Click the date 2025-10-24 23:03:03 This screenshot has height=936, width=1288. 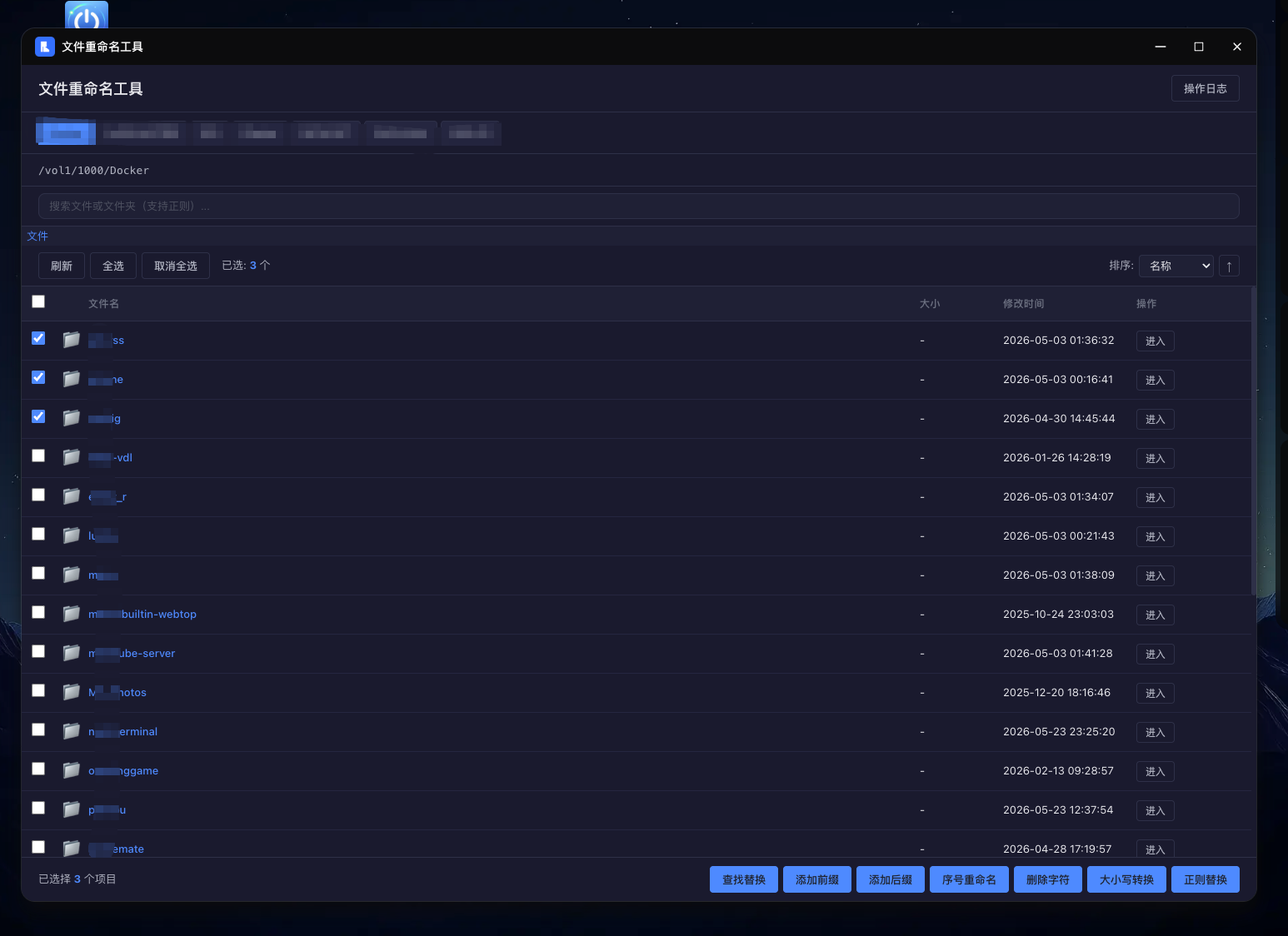(x=1058, y=614)
